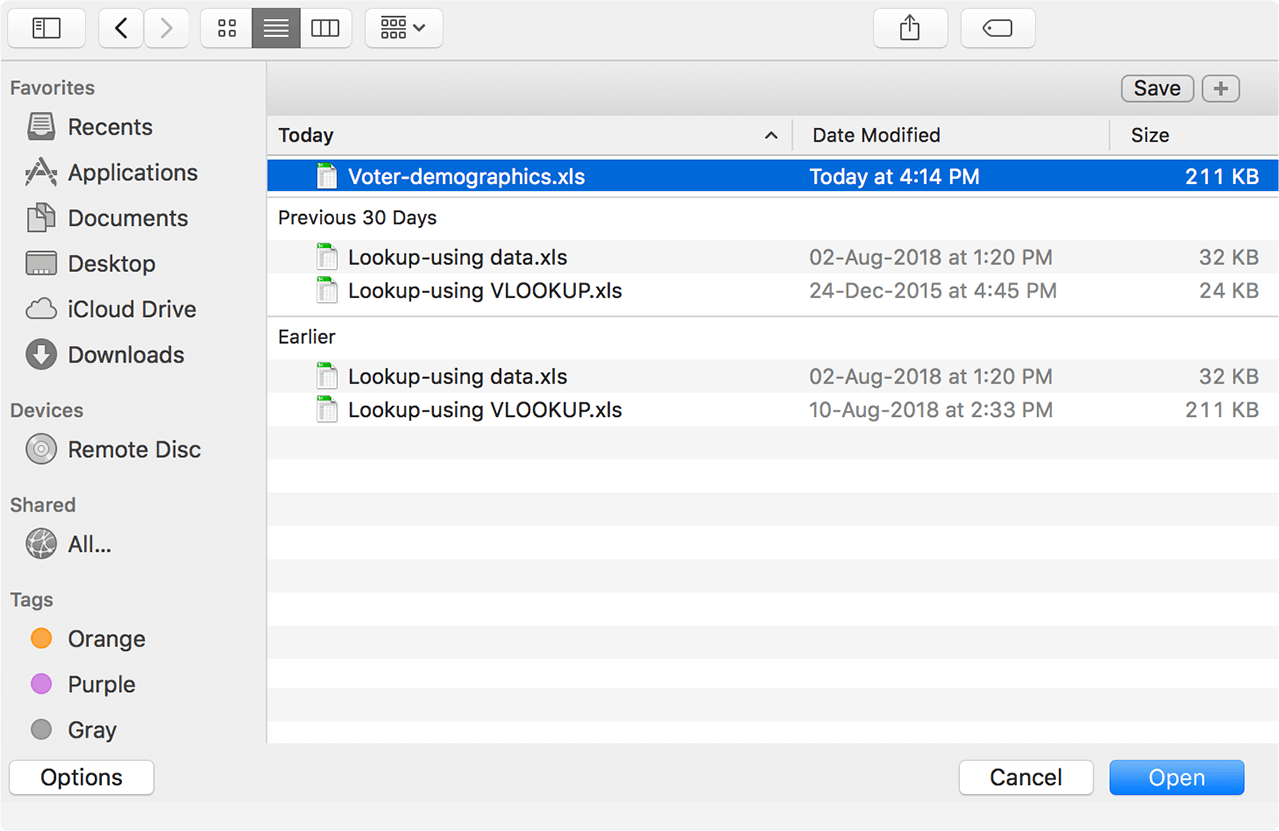Click icon of VLOOKUP file sized 24 KB
Screen dimensions: 1279x831
coord(327,291)
